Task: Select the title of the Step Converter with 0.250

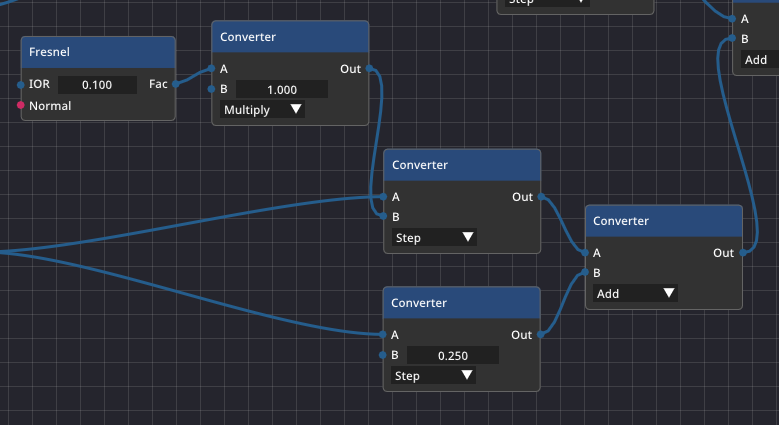Action: (x=462, y=303)
